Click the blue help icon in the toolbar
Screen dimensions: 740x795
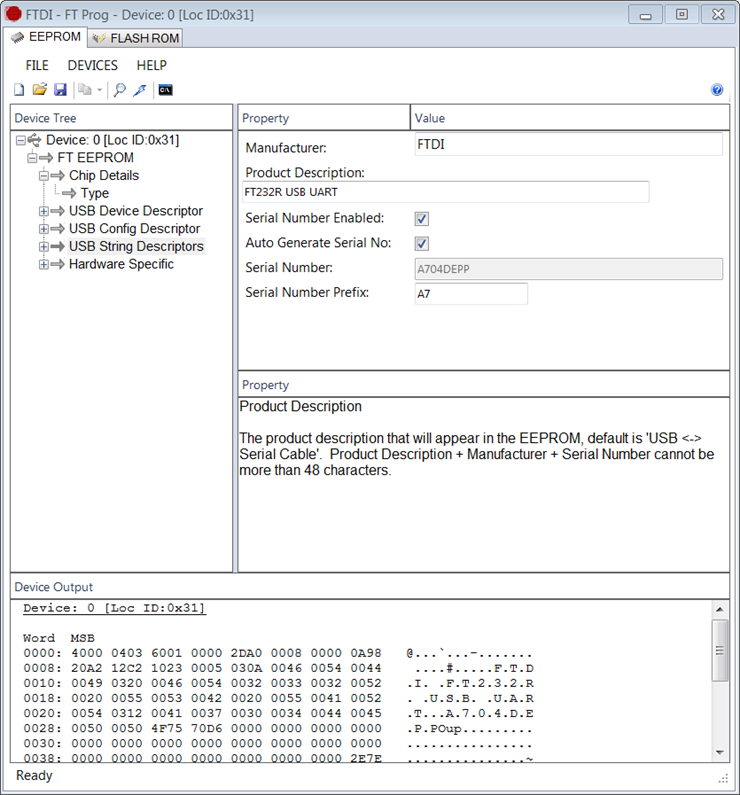tap(717, 90)
